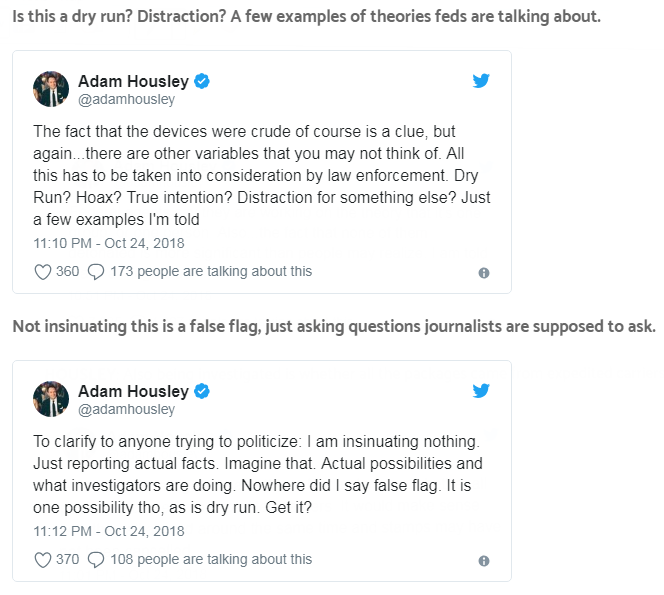Image resolution: width=664 pixels, height=595 pixels.
Task: View 108 people are talking about this
Action: click(x=211, y=560)
